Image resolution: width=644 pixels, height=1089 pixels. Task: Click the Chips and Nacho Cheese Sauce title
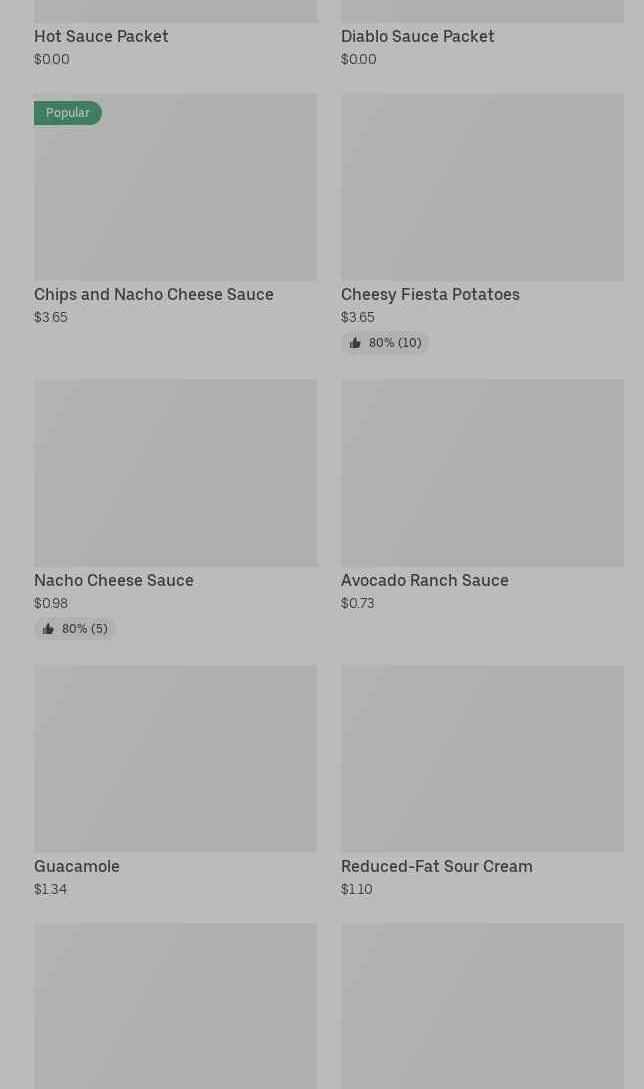(154, 294)
